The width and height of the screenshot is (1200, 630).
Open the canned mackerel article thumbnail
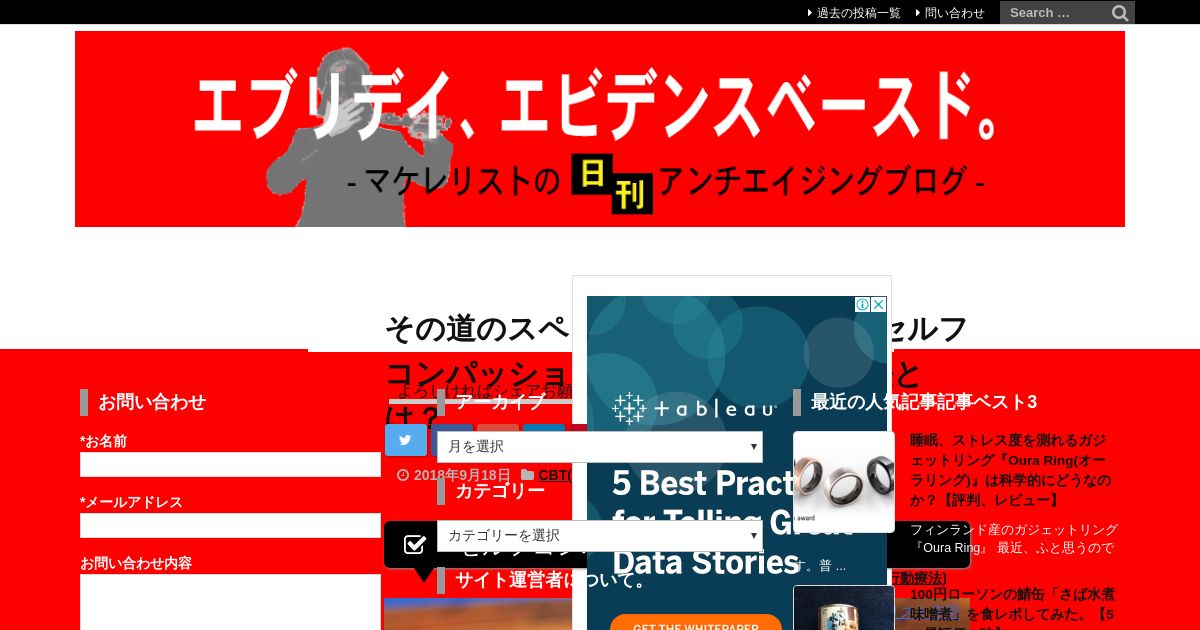(x=844, y=608)
